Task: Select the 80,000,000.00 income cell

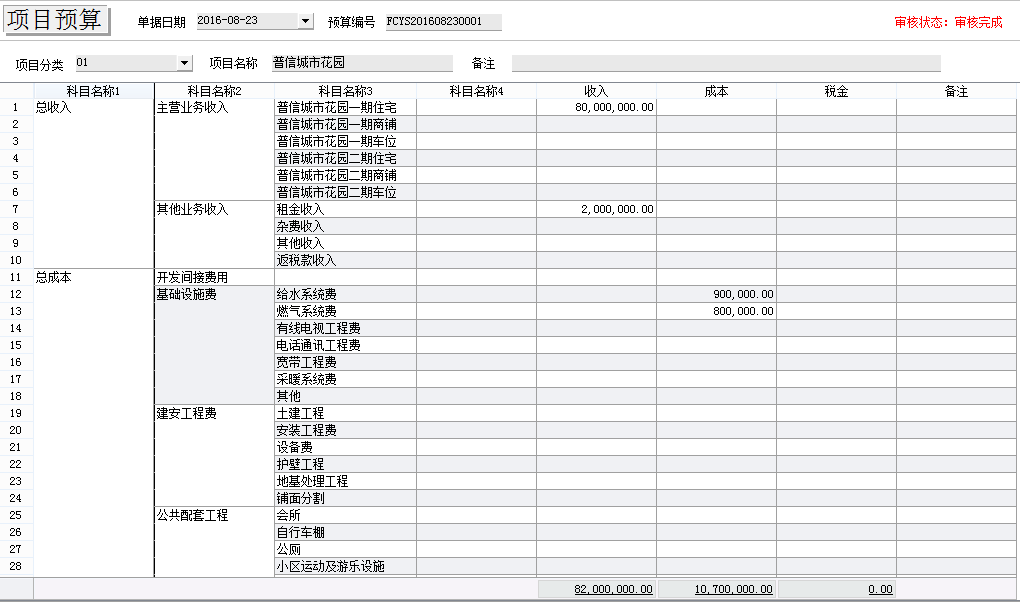Action: [596, 107]
